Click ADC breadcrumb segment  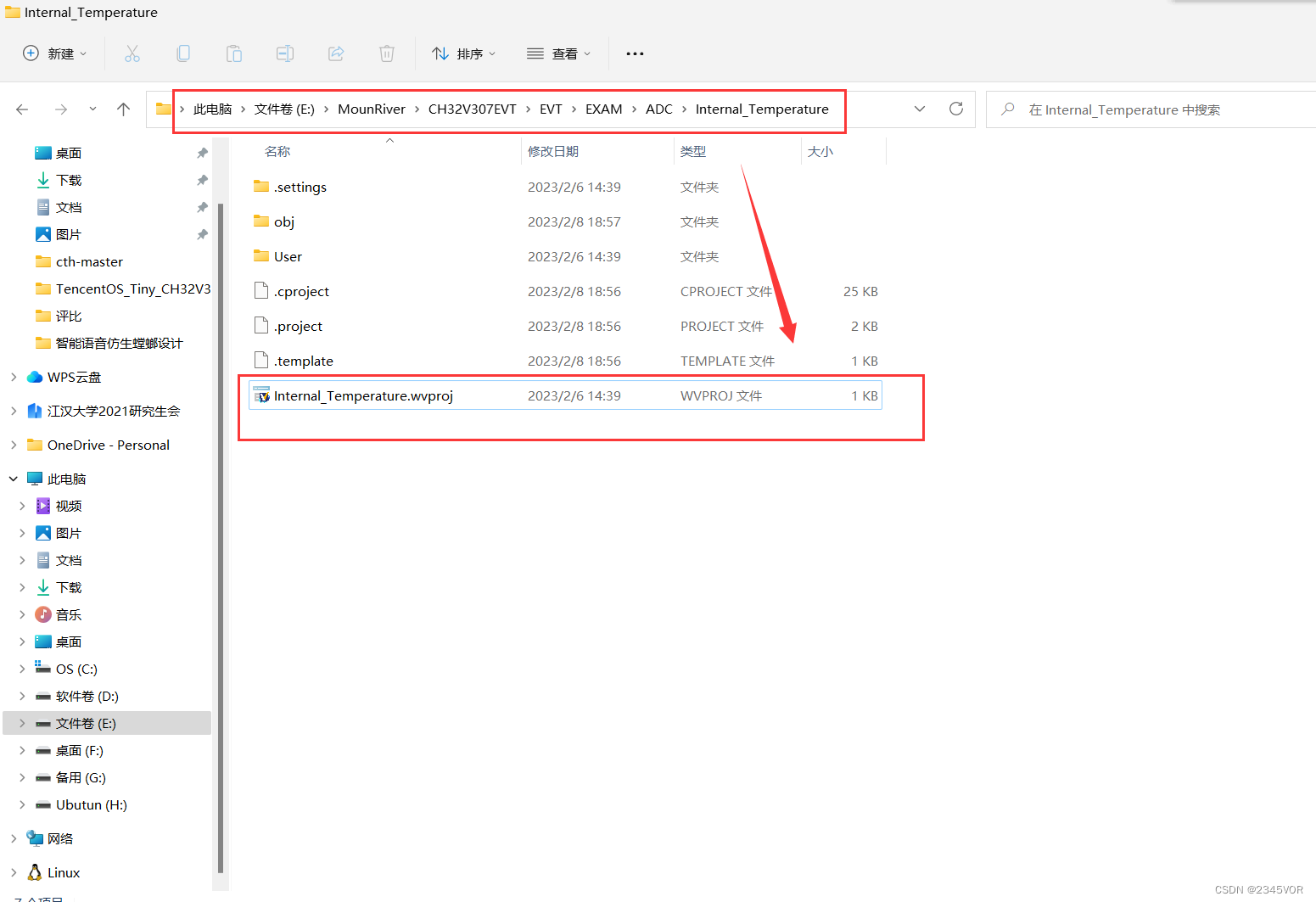click(x=659, y=109)
